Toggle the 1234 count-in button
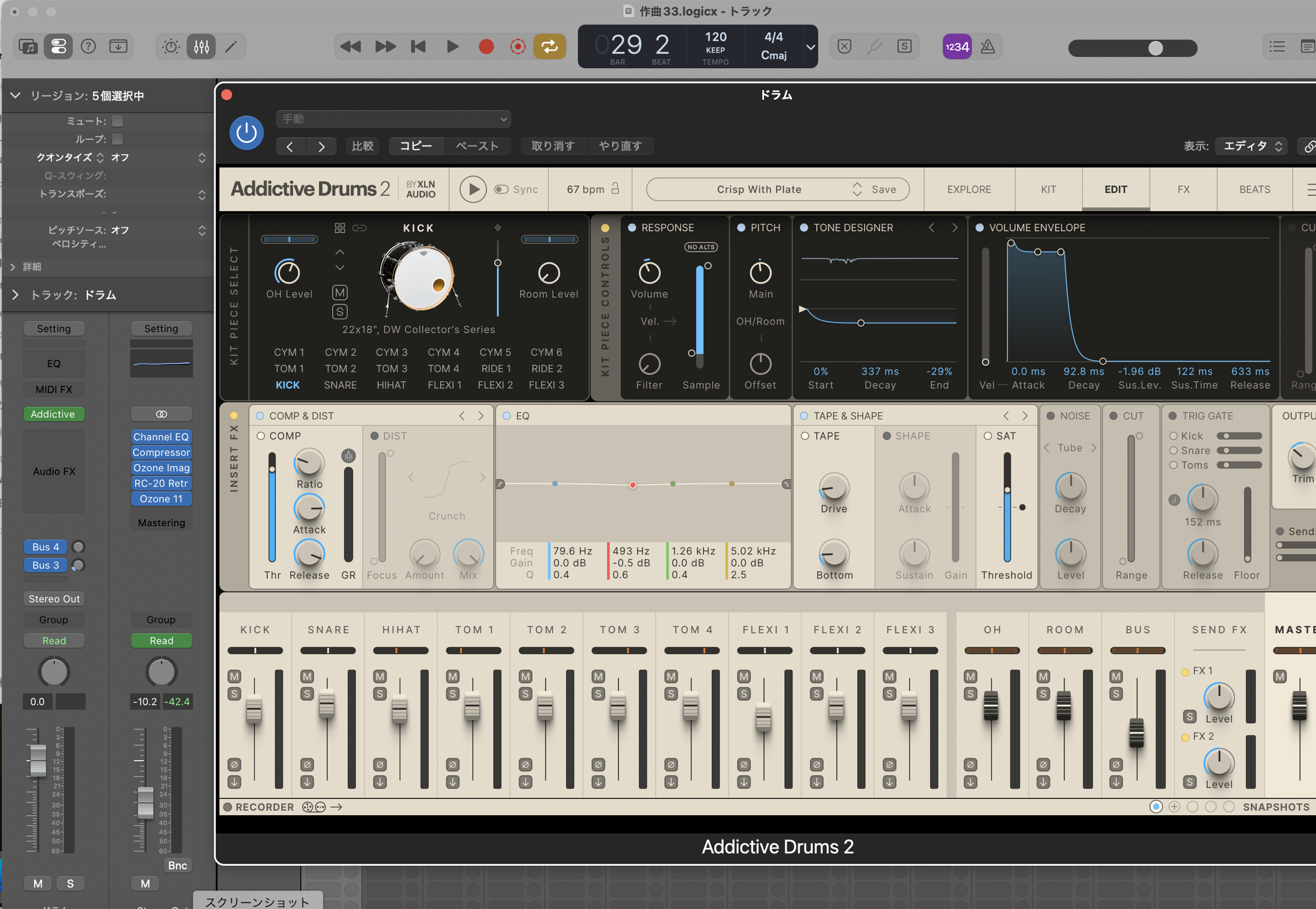This screenshot has height=909, width=1316. [957, 47]
